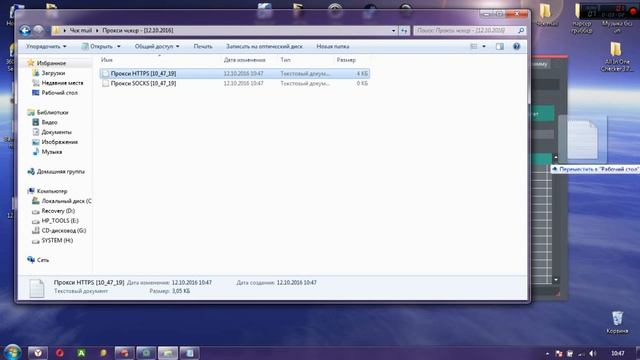Viewport: 640px width, 360px height.
Task: Open Opera taskbar icon
Action: [60, 353]
